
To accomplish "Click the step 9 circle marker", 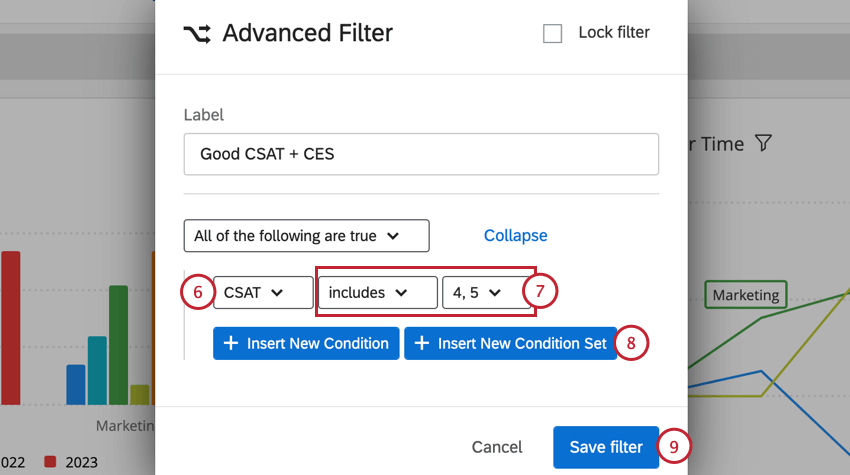I will click(673, 447).
